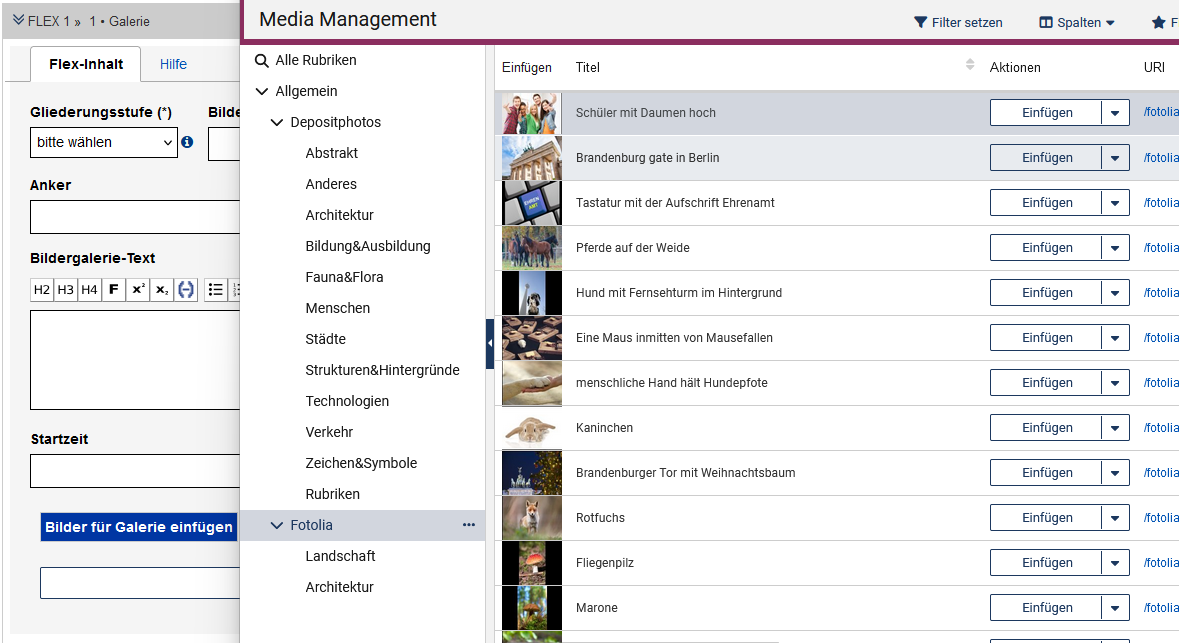Viewport: 1179px width, 643px height.
Task: Click 'Bilder für Galerie einfügen' button
Action: [x=138, y=527]
